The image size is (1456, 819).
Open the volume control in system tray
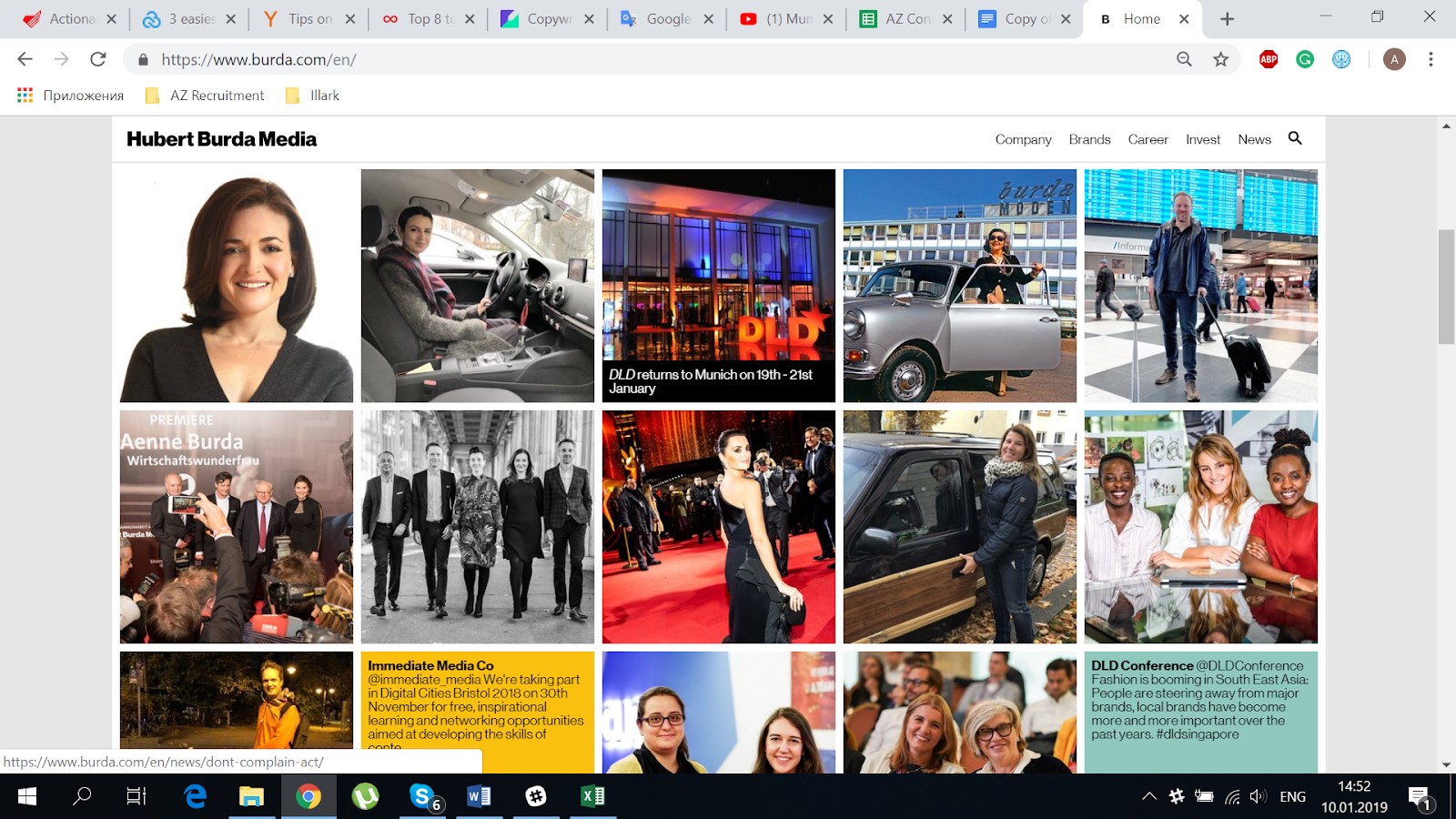(1259, 796)
